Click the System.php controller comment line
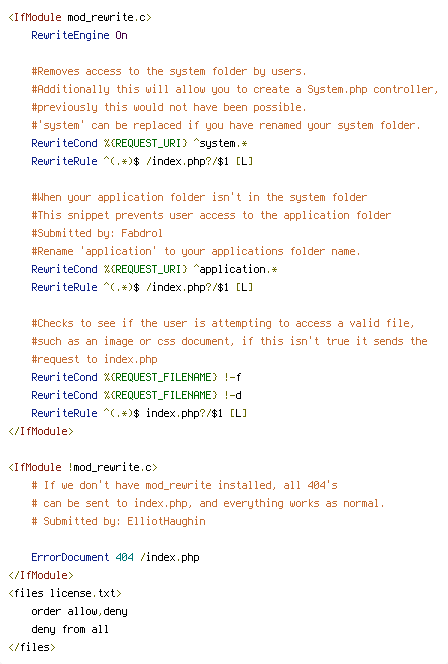 [235, 89]
